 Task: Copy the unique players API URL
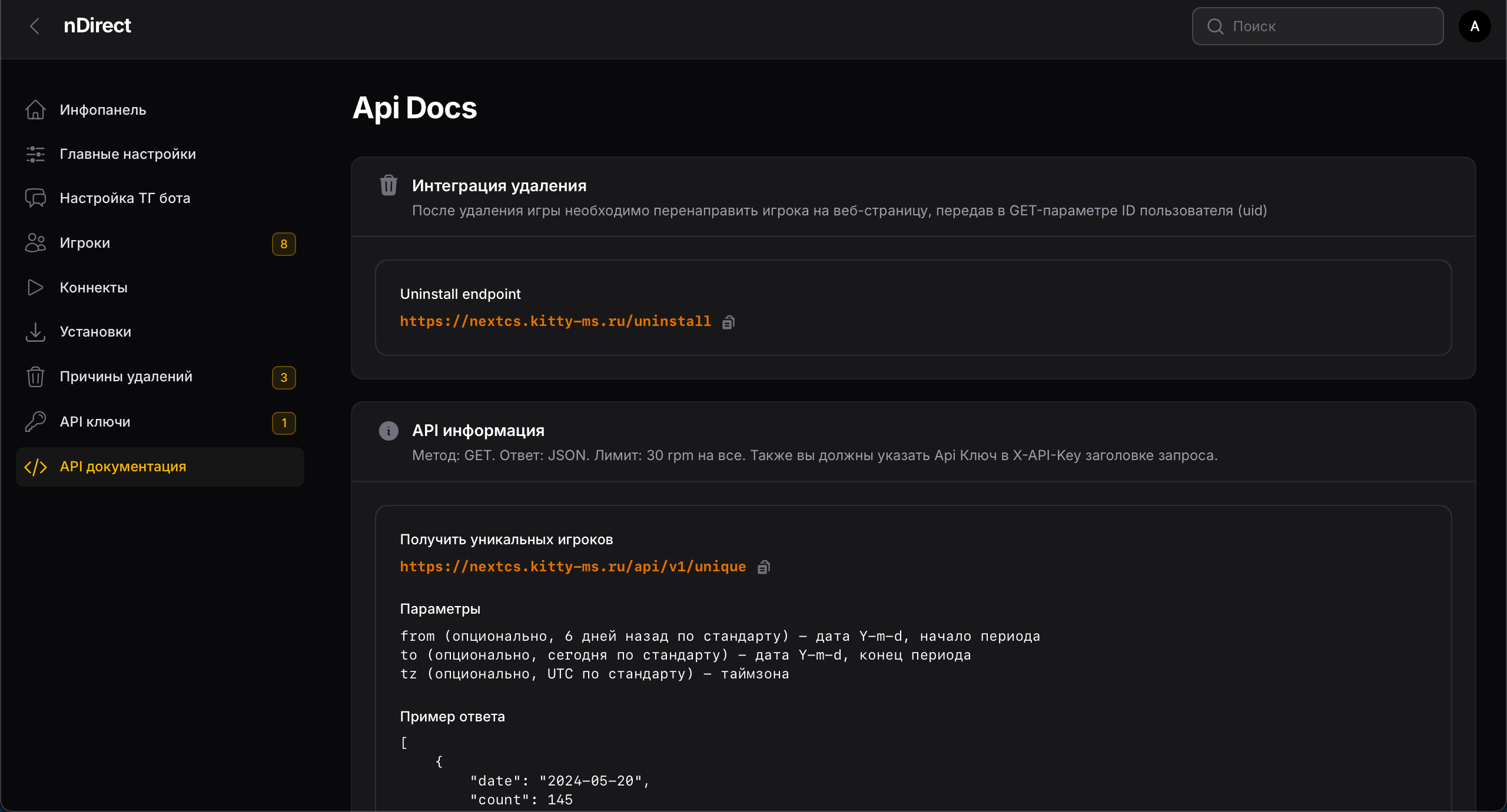pos(764,567)
